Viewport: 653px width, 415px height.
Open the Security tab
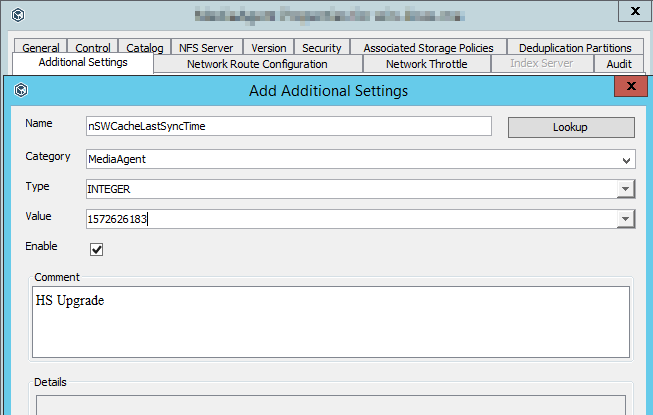tap(321, 47)
